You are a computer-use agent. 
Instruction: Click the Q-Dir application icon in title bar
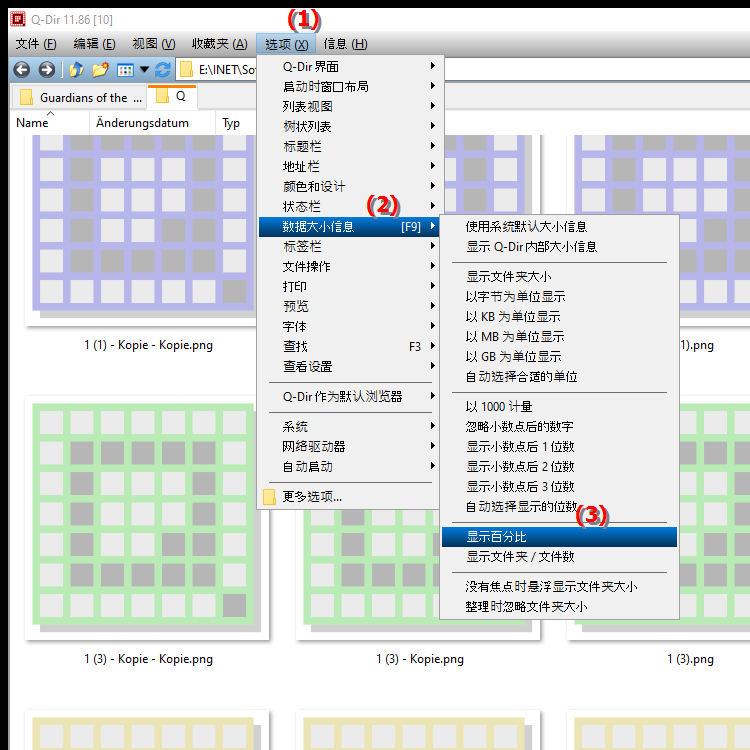pos(18,19)
